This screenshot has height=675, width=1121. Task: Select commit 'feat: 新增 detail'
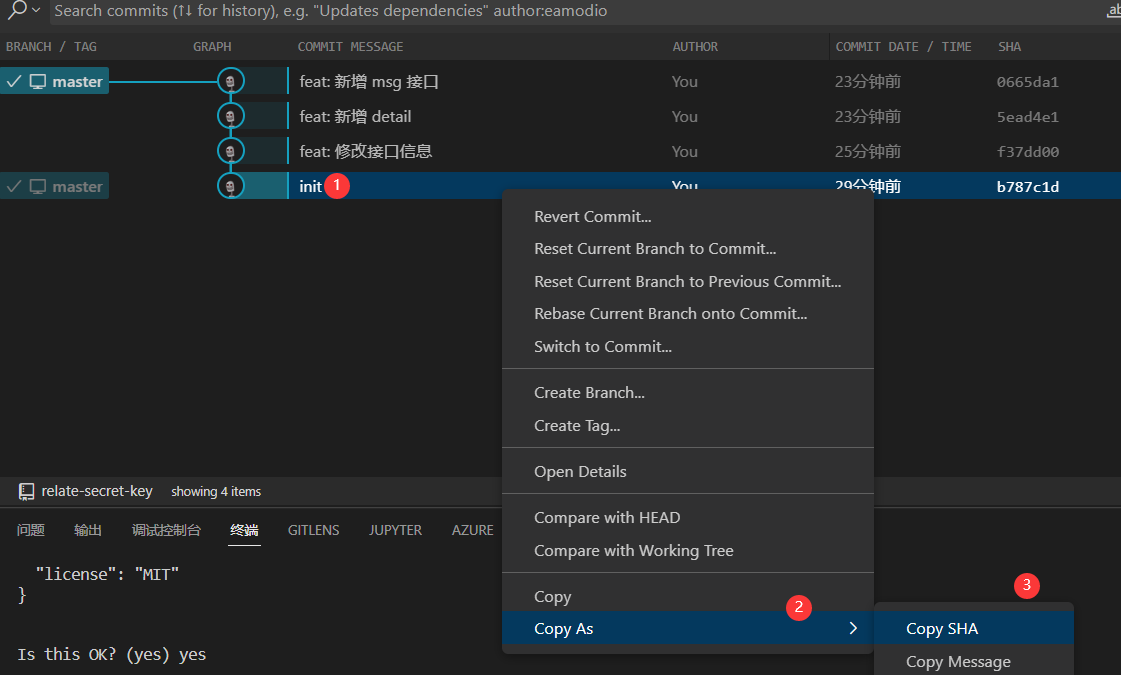pos(355,117)
